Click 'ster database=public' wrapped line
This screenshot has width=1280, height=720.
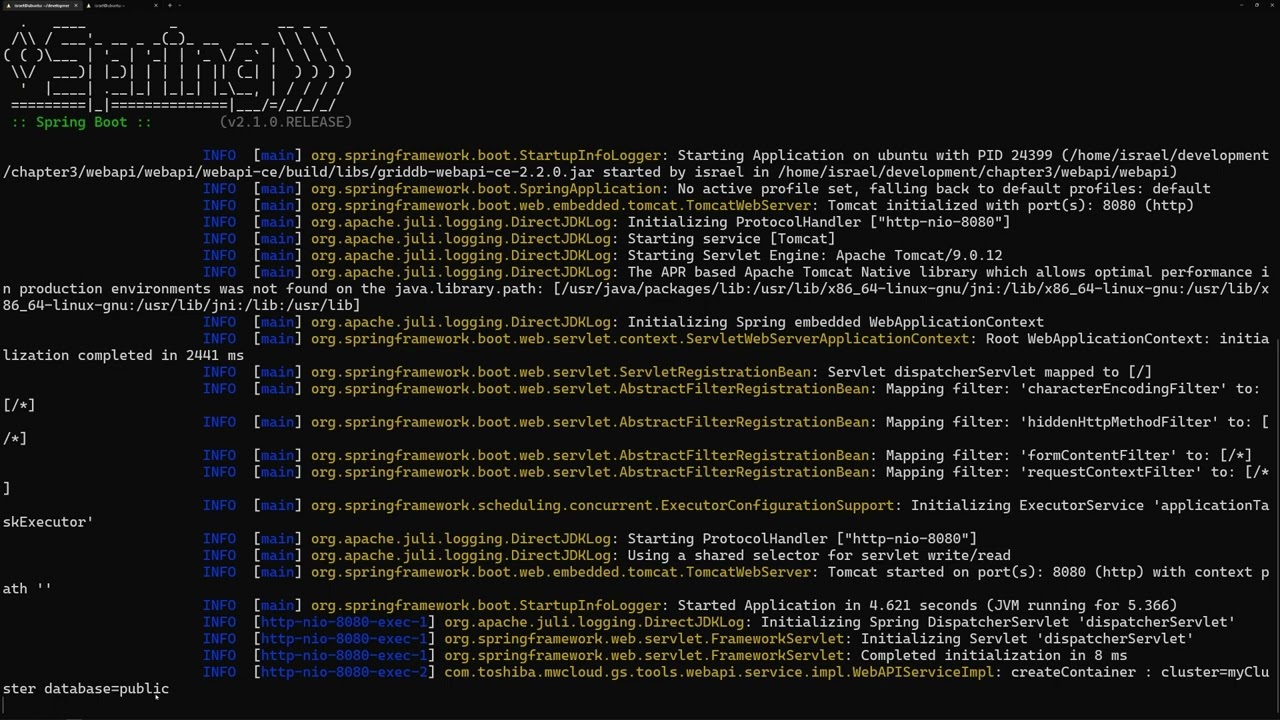click(x=86, y=689)
